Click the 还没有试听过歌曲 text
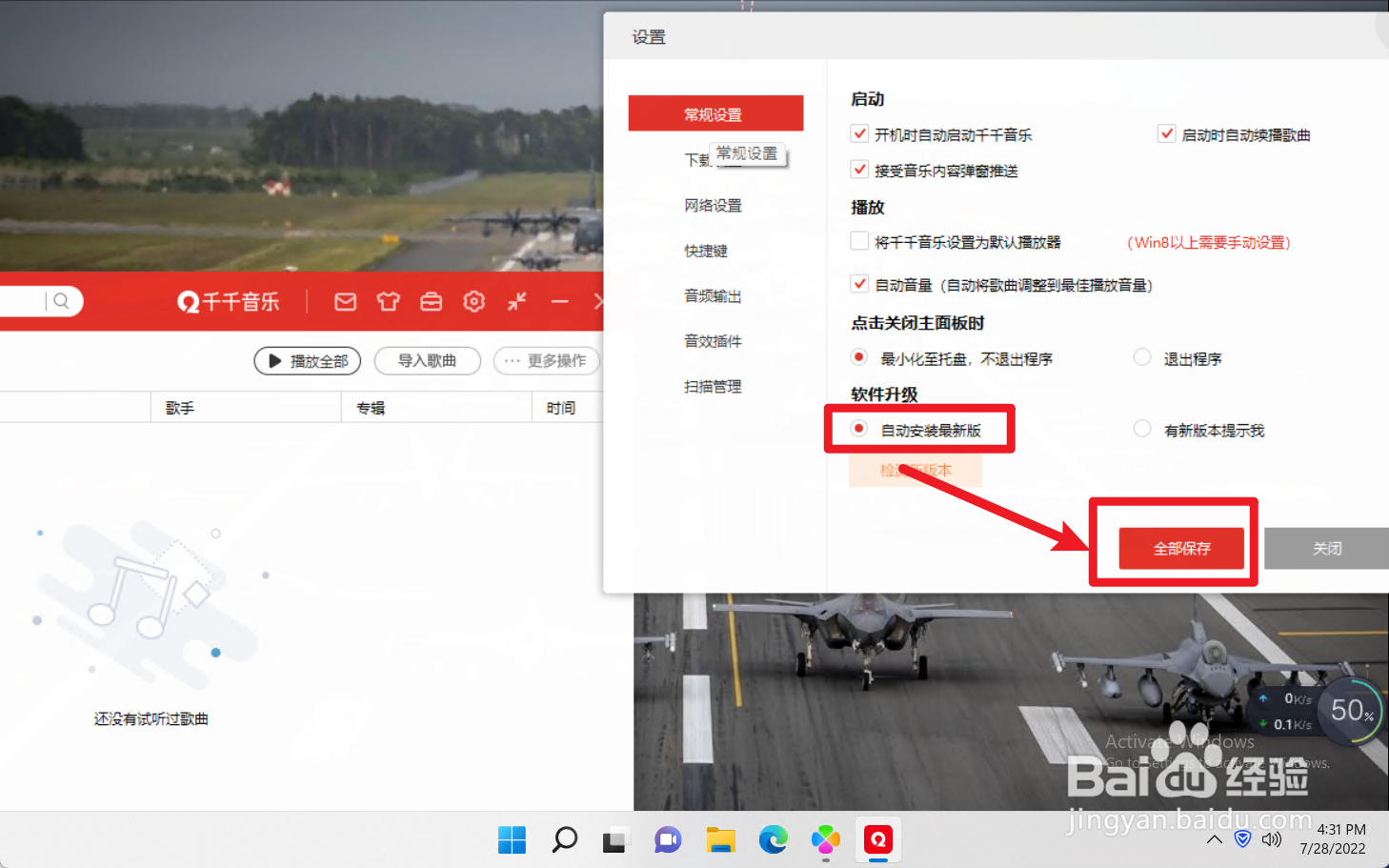Image resolution: width=1389 pixels, height=868 pixels. (151, 718)
